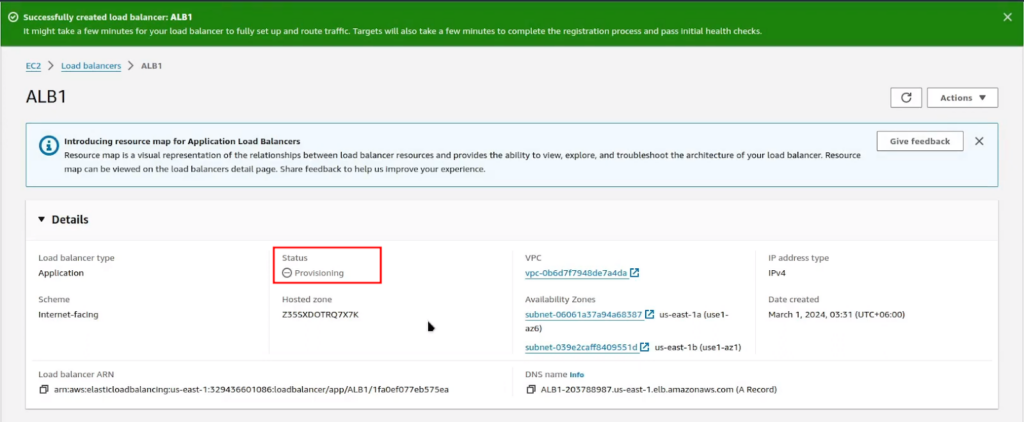Click the Give feedback button
Screen dimensions: 1024x422
tap(920, 141)
